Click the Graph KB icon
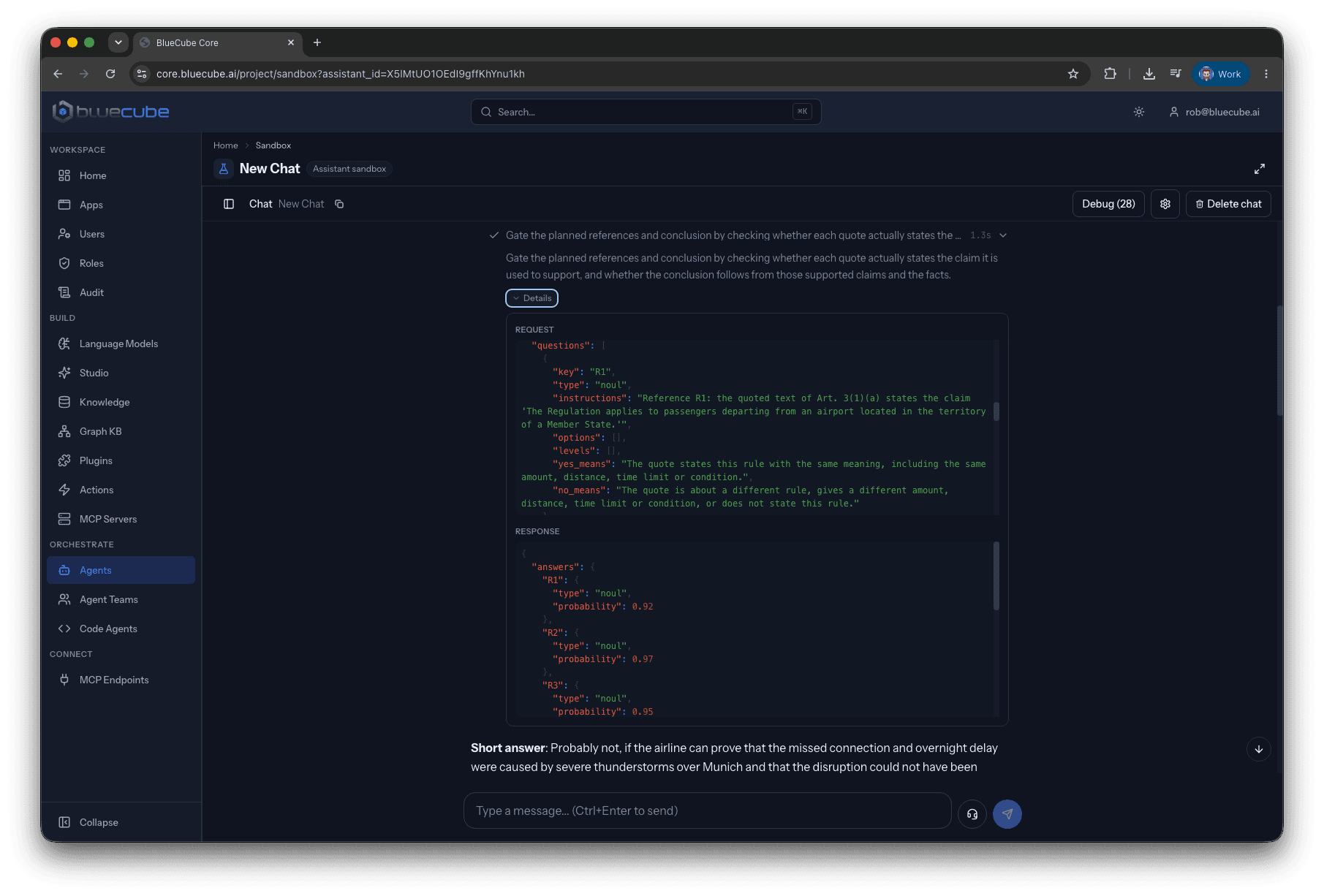The height and width of the screenshot is (896, 1324). coord(64,431)
